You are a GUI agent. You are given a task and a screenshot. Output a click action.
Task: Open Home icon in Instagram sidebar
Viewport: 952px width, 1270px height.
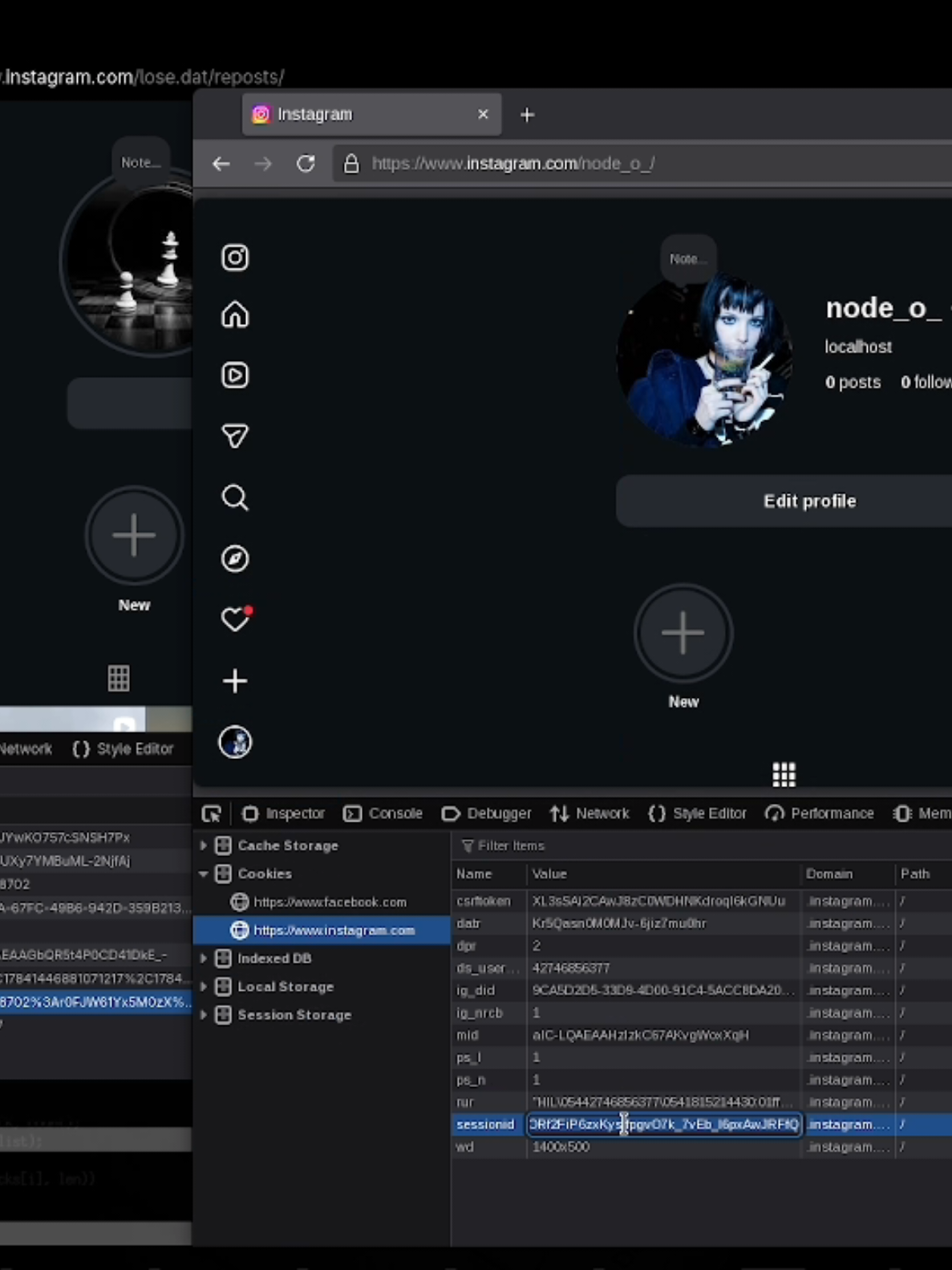(x=235, y=315)
